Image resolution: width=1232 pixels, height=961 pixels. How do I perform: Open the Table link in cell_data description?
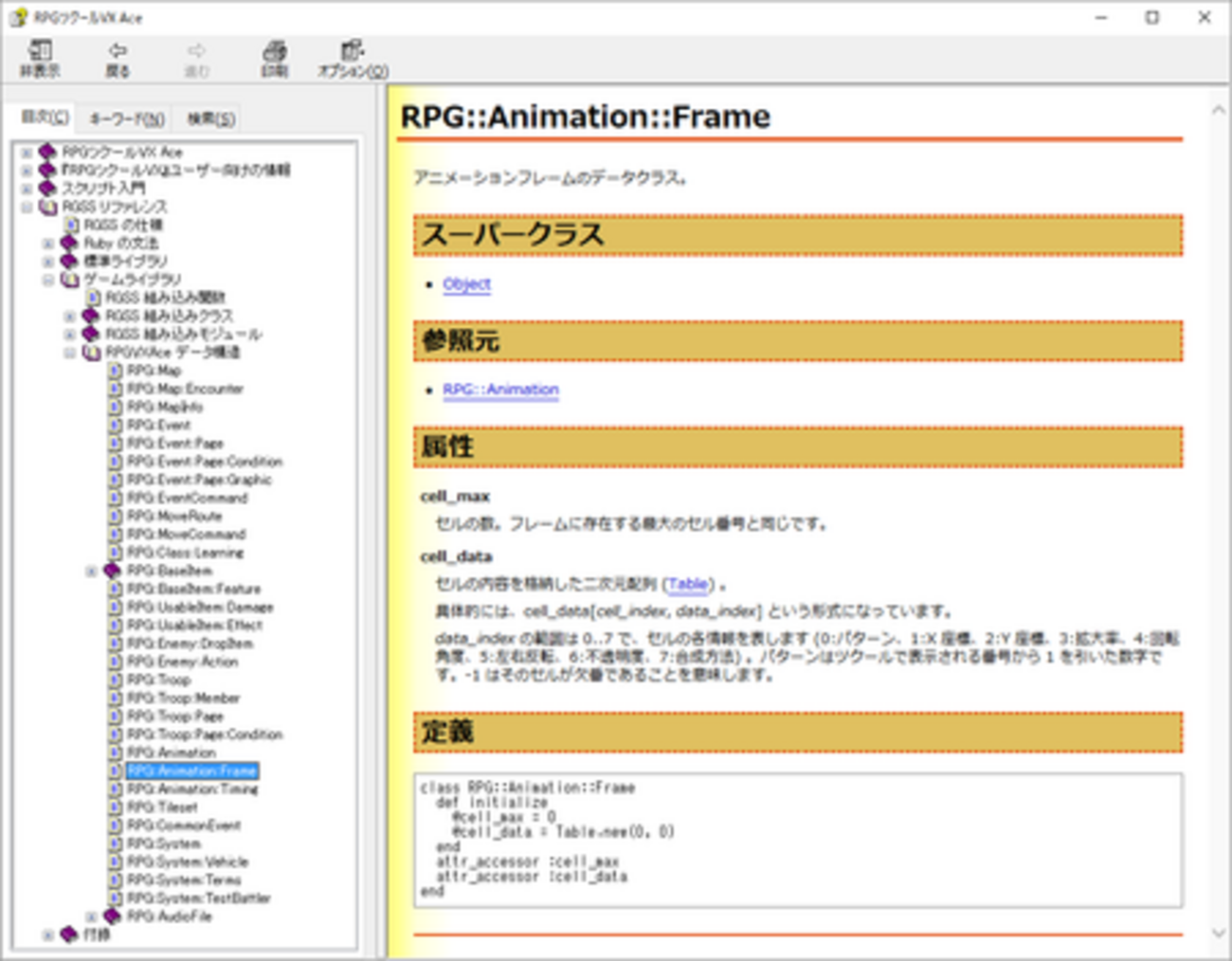(687, 585)
